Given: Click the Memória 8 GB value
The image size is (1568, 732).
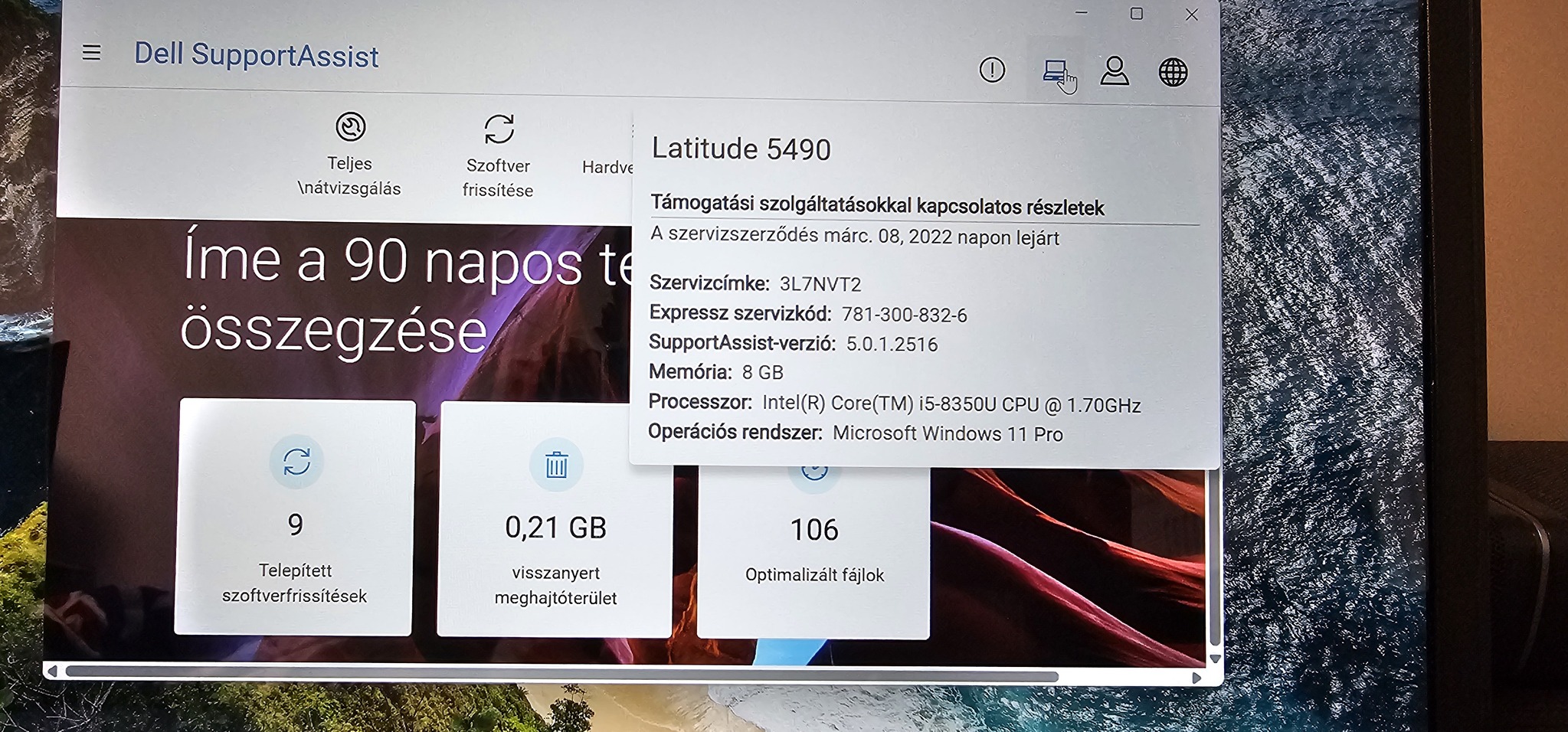Looking at the screenshot, I should coord(763,373).
